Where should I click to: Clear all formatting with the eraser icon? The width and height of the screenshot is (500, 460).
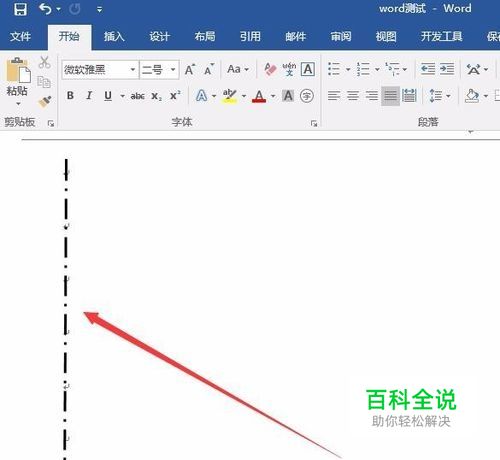point(270,69)
